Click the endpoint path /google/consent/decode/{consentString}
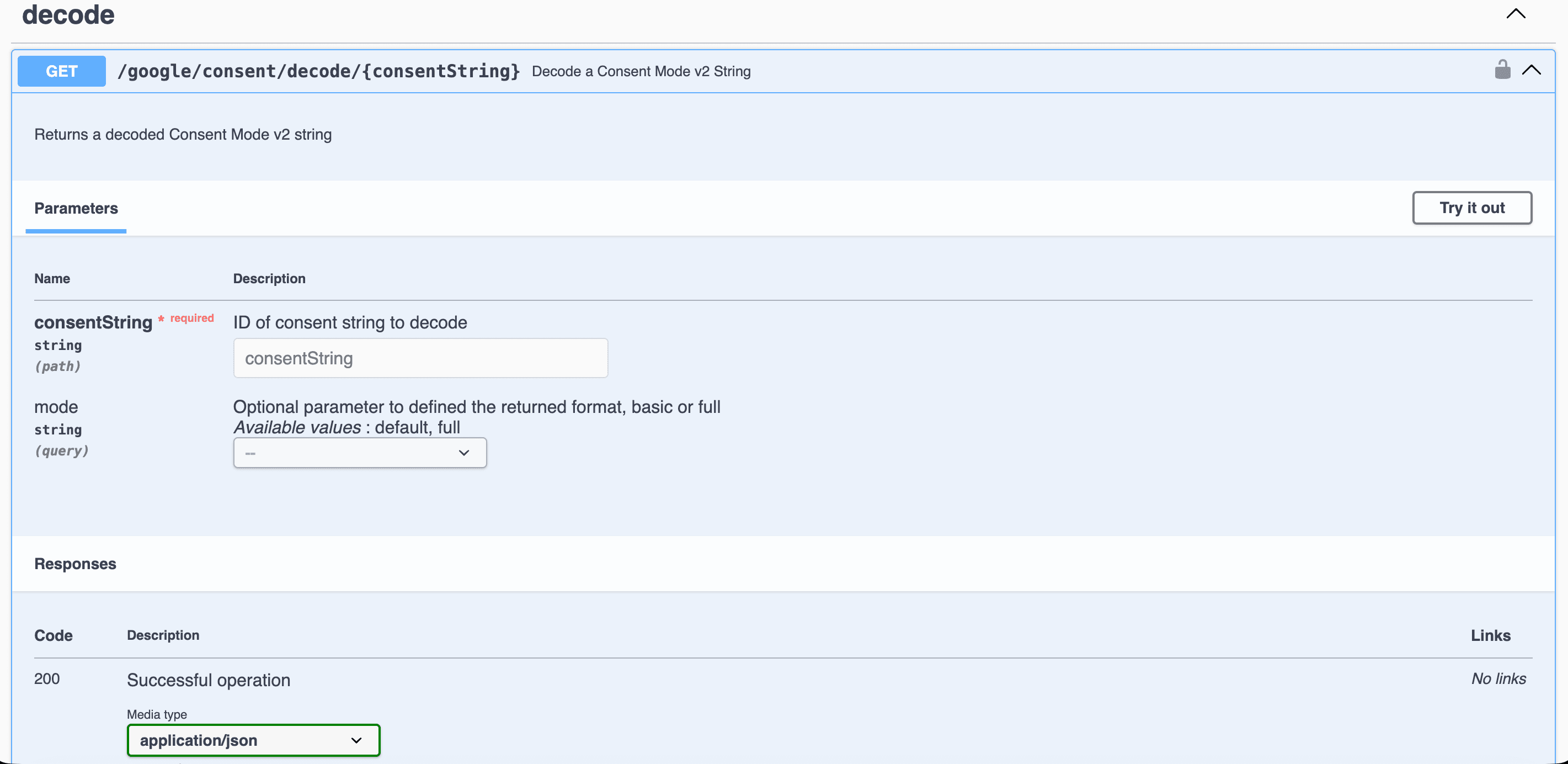 (x=319, y=71)
